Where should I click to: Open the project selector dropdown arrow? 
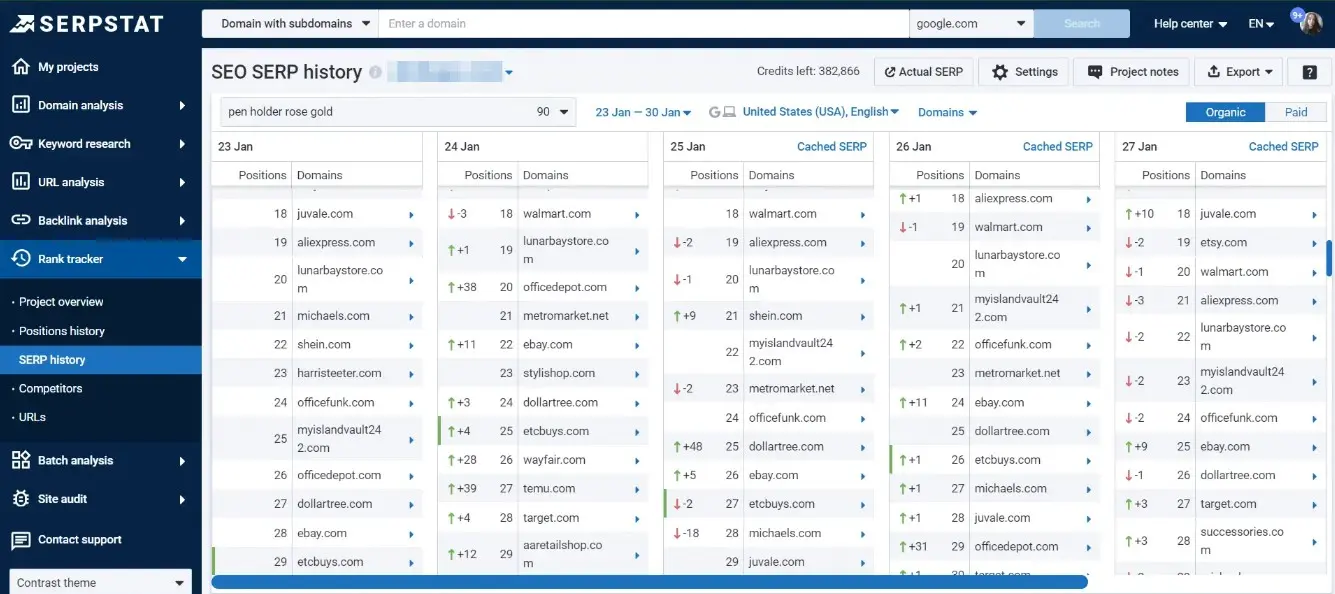click(509, 72)
